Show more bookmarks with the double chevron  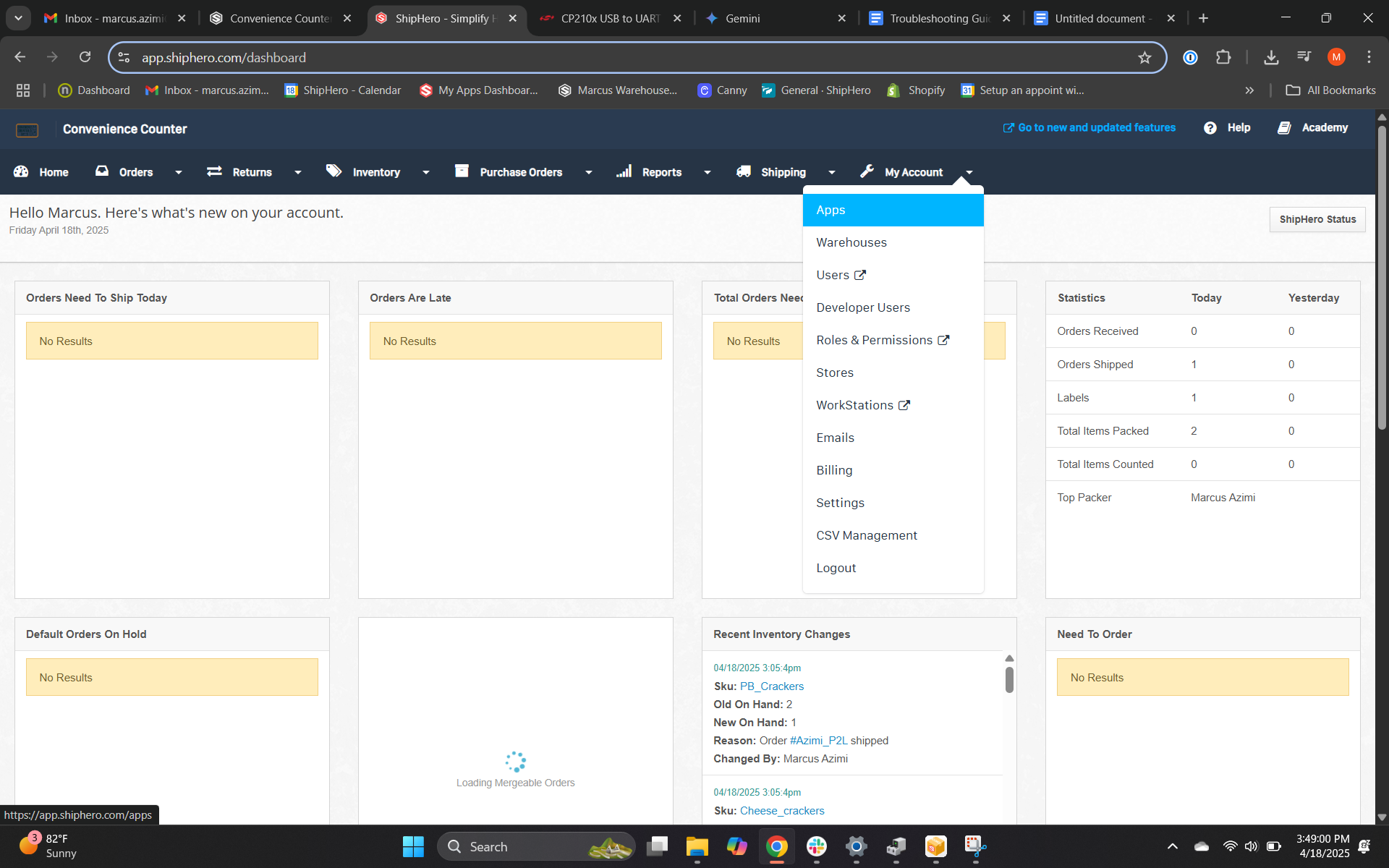click(1249, 90)
